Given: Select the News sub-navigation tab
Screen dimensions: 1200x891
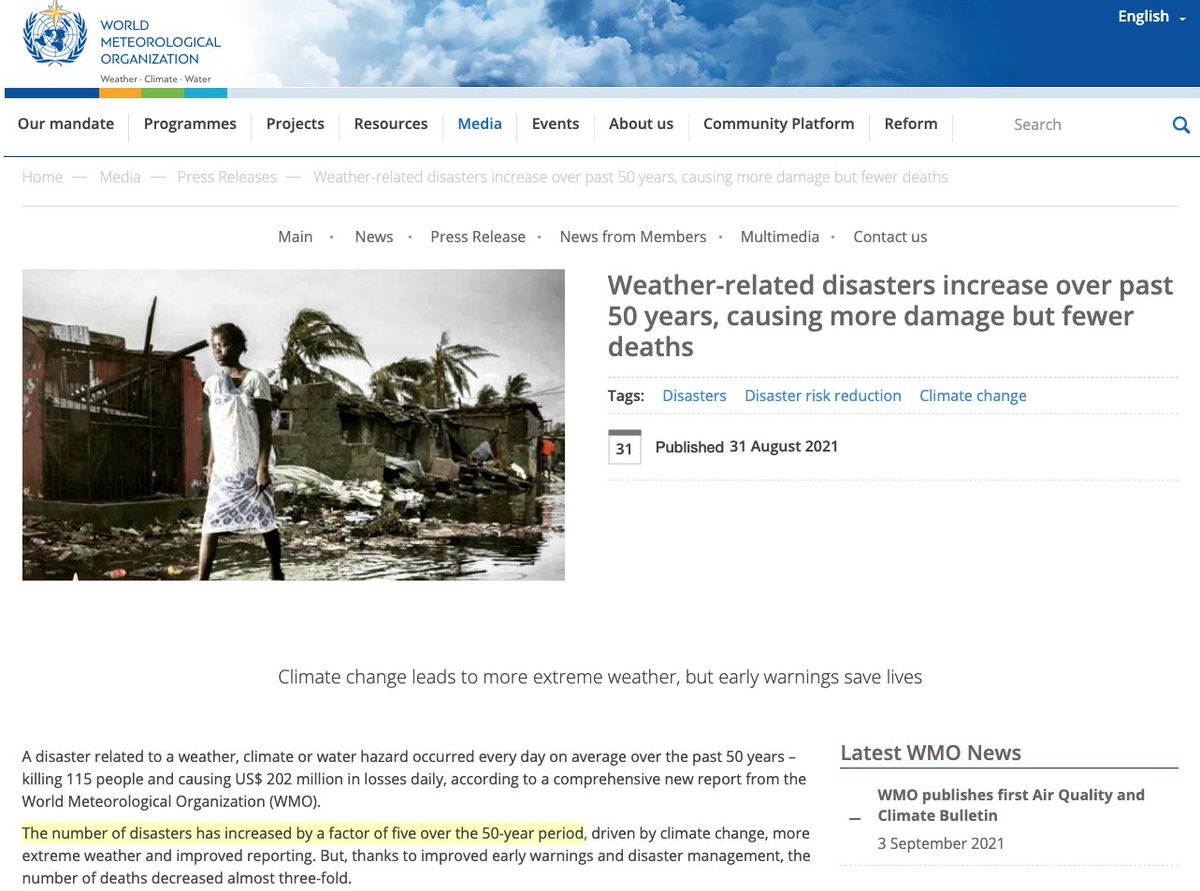Looking at the screenshot, I should 374,237.
